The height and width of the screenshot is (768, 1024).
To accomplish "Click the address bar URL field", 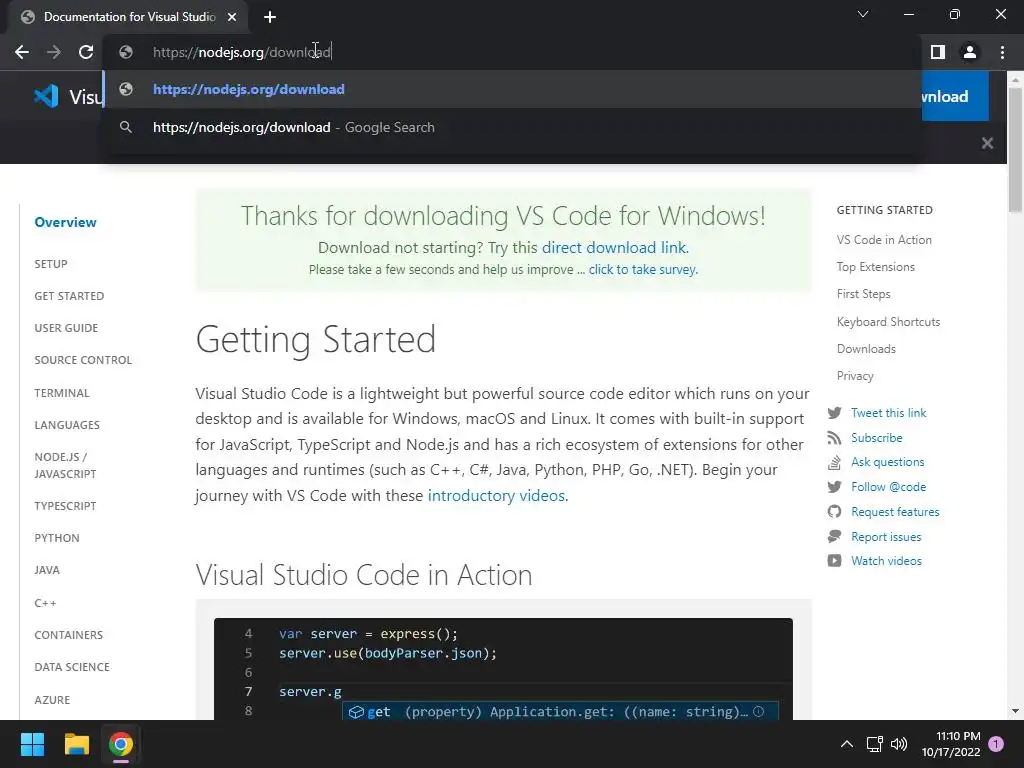I will click(x=509, y=52).
